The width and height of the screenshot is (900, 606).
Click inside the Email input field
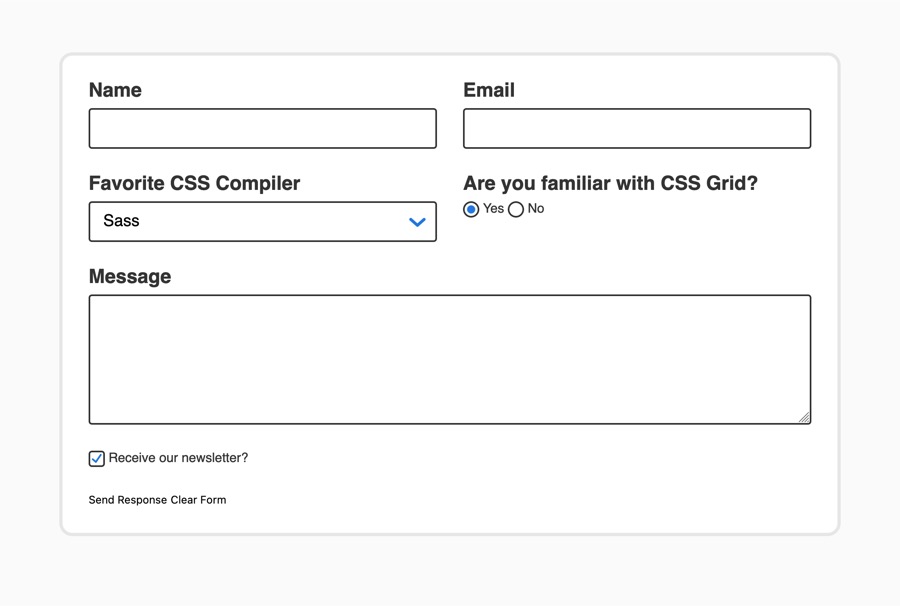tap(636, 128)
